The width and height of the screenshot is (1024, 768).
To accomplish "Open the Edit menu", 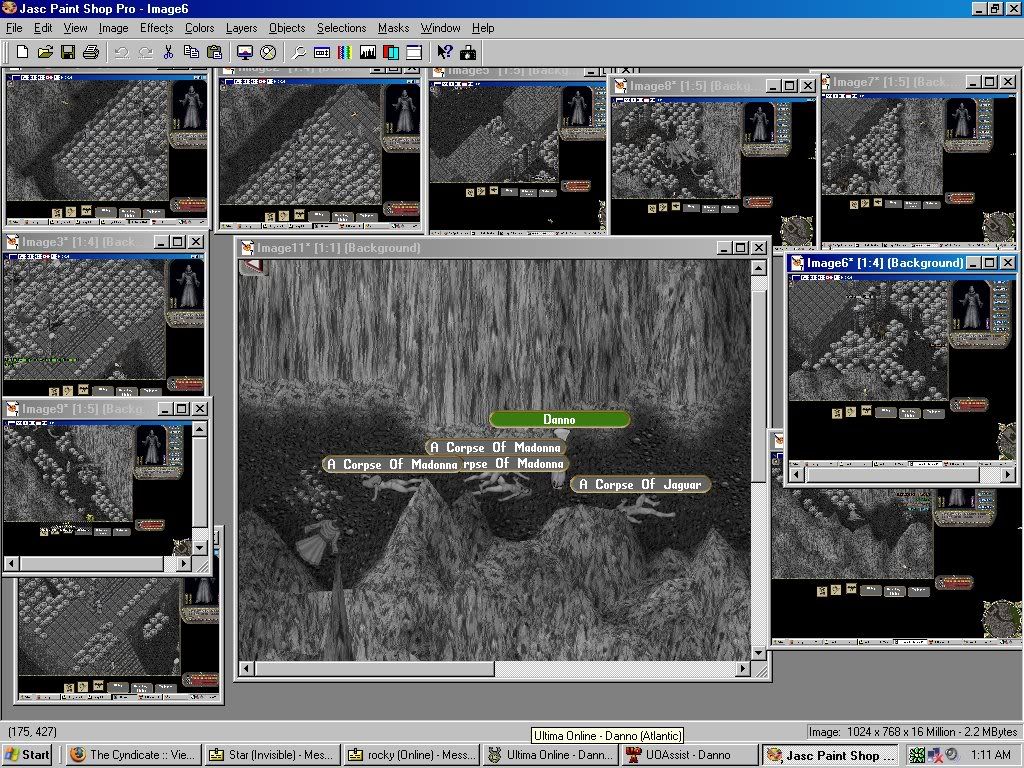I will [x=43, y=28].
